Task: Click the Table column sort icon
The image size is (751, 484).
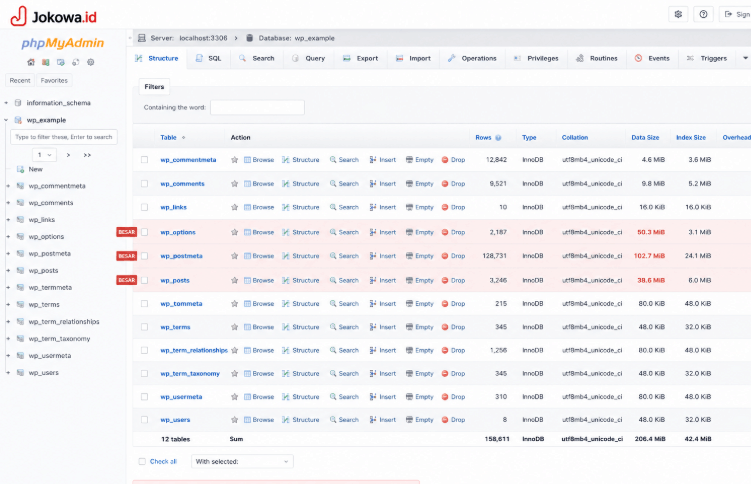Action: [183, 138]
